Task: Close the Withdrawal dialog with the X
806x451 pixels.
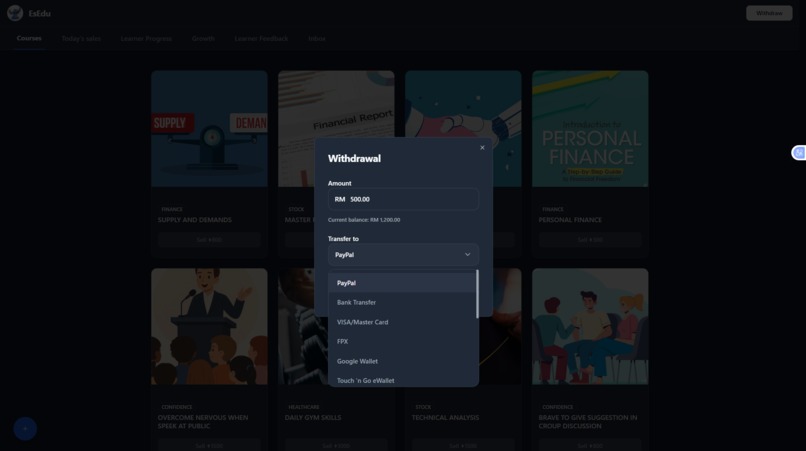Action: click(482, 148)
